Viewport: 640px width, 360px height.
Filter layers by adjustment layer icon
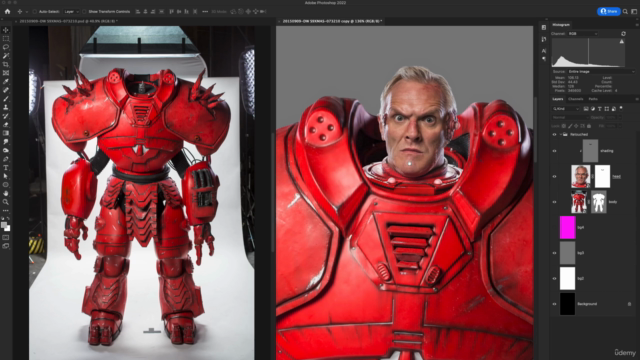tap(593, 109)
